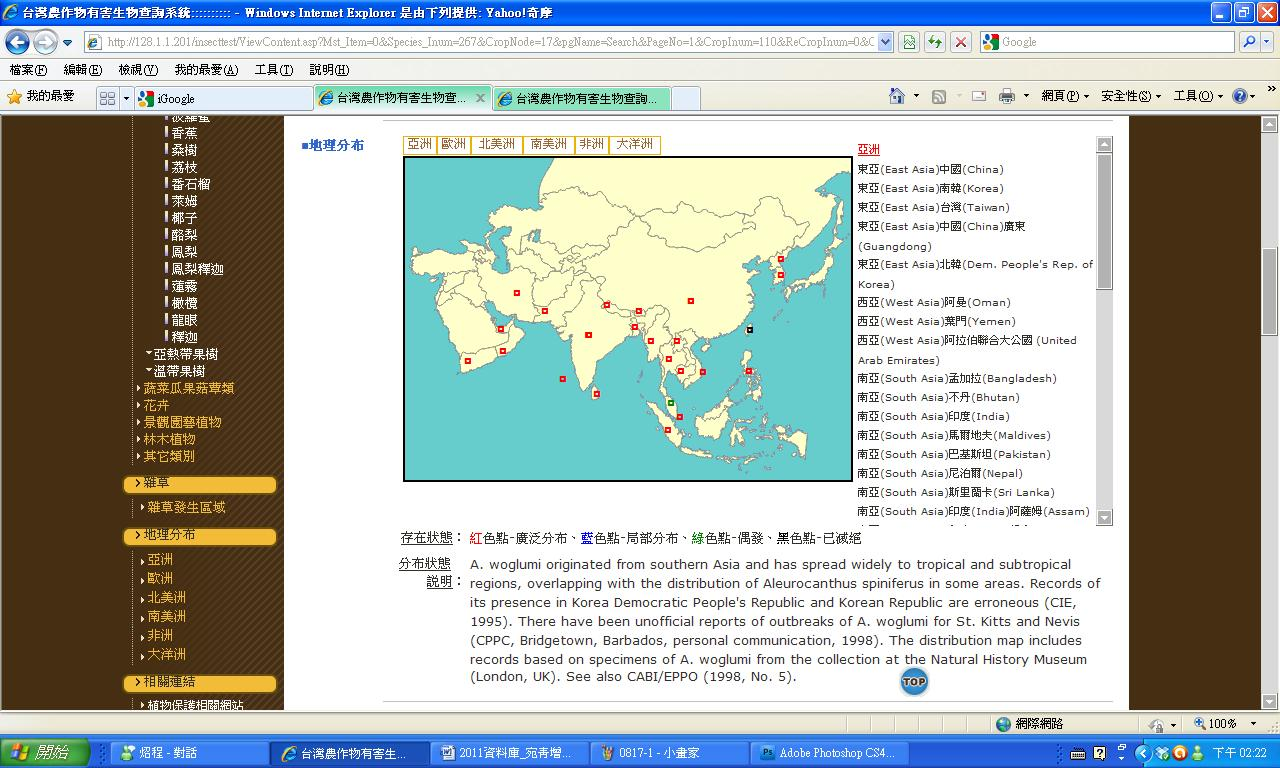Click the browser Back arrow button
The width and height of the screenshot is (1280, 768).
click(x=17, y=42)
